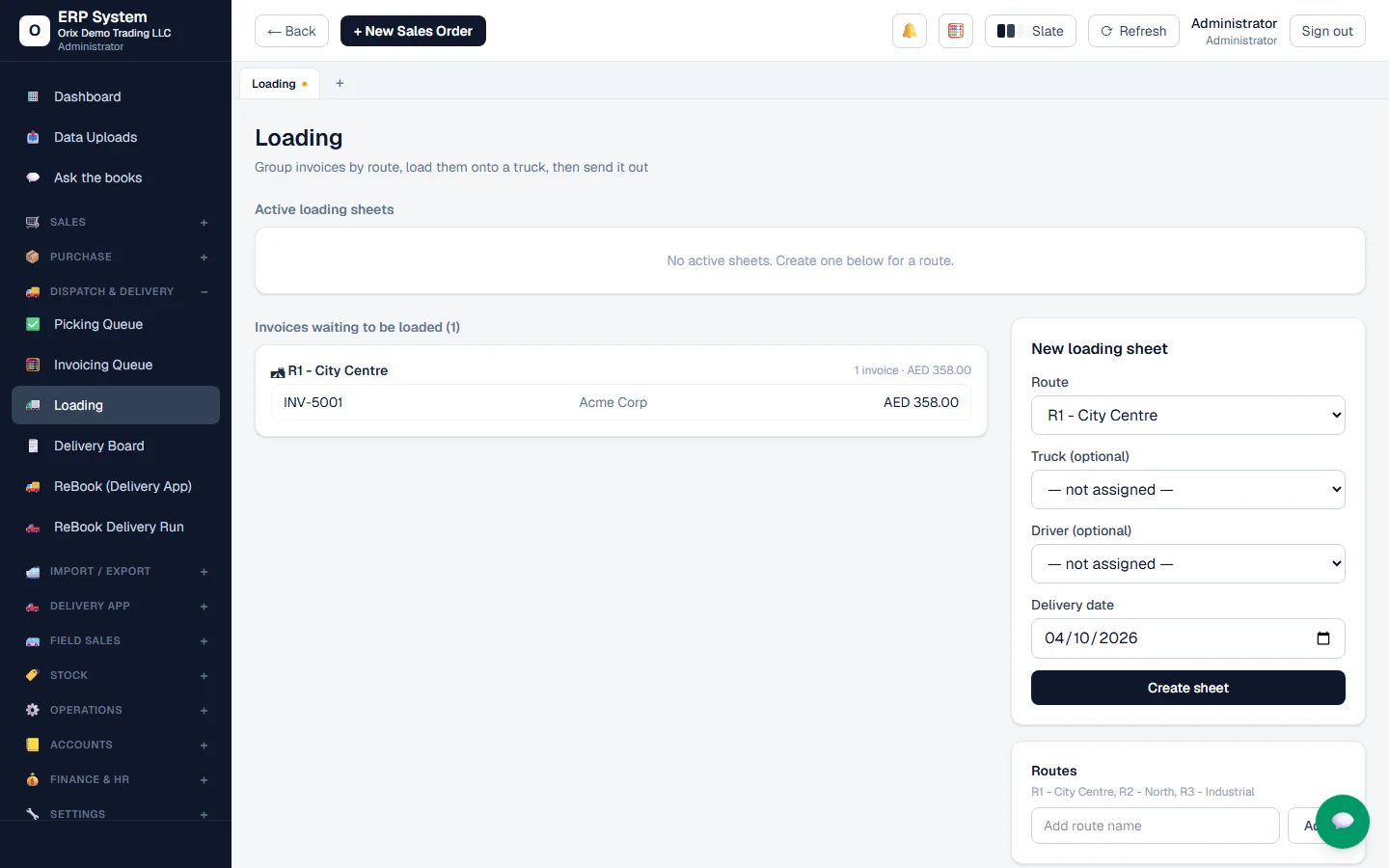Expand the STOCK section

[x=116, y=675]
